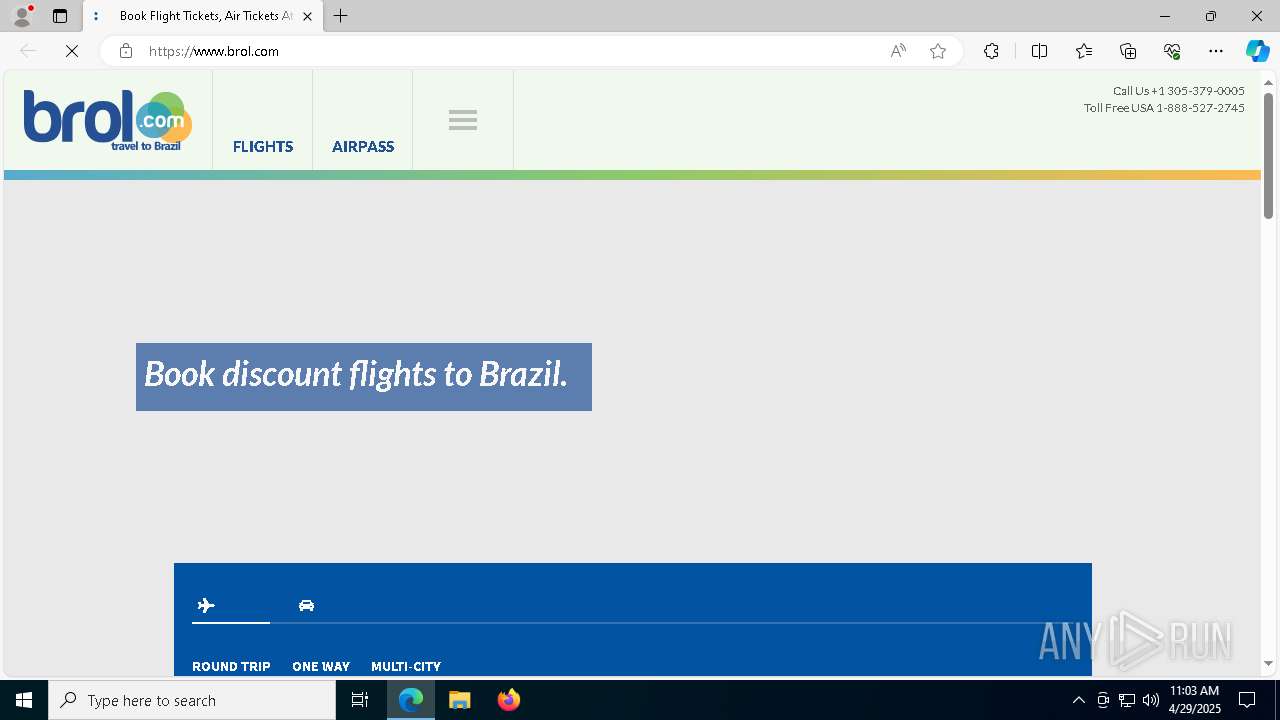1280x720 pixels.
Task: Show hidden tray icons chevron
Action: tap(1078, 700)
